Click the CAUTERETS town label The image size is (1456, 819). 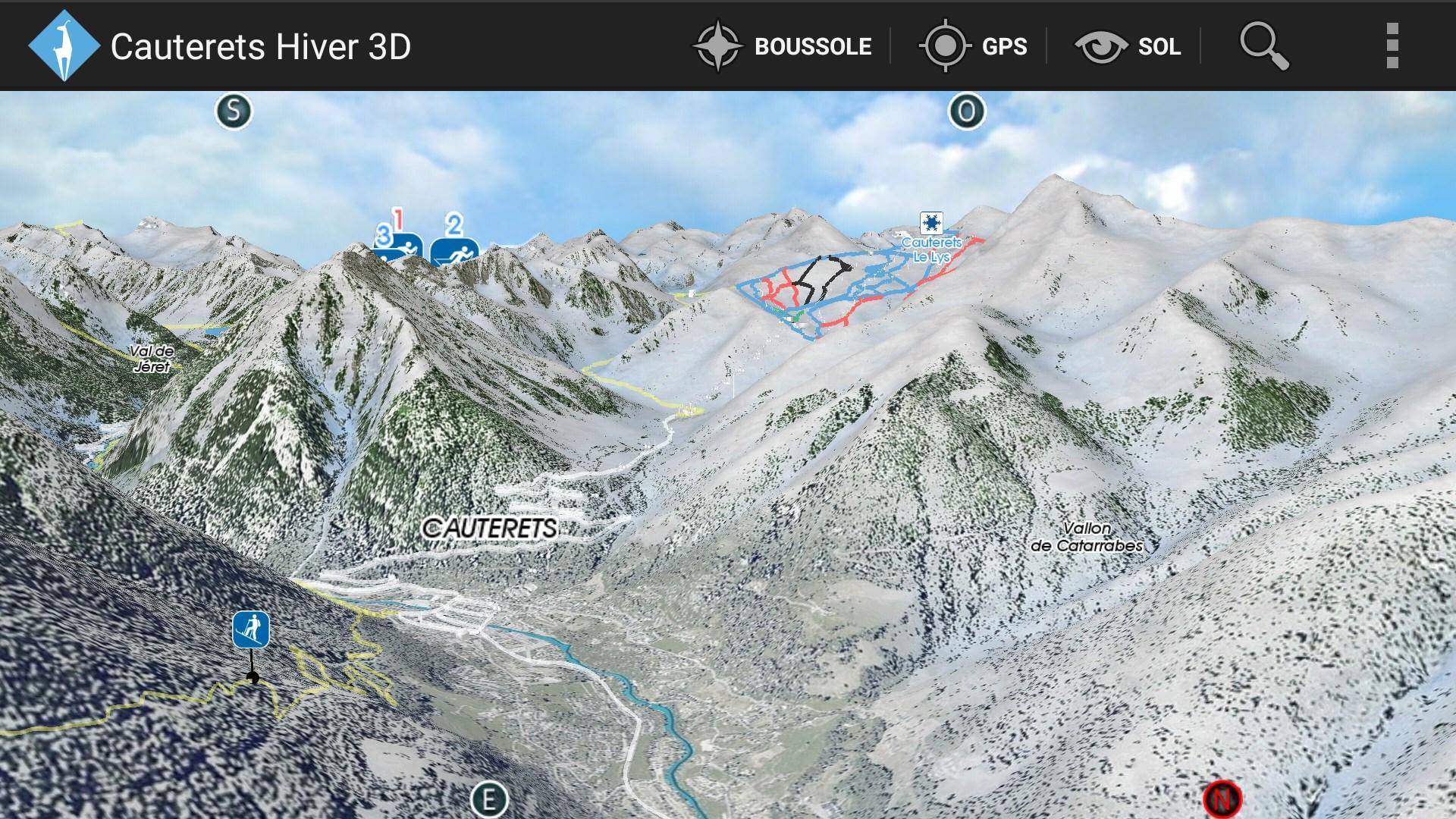(490, 528)
